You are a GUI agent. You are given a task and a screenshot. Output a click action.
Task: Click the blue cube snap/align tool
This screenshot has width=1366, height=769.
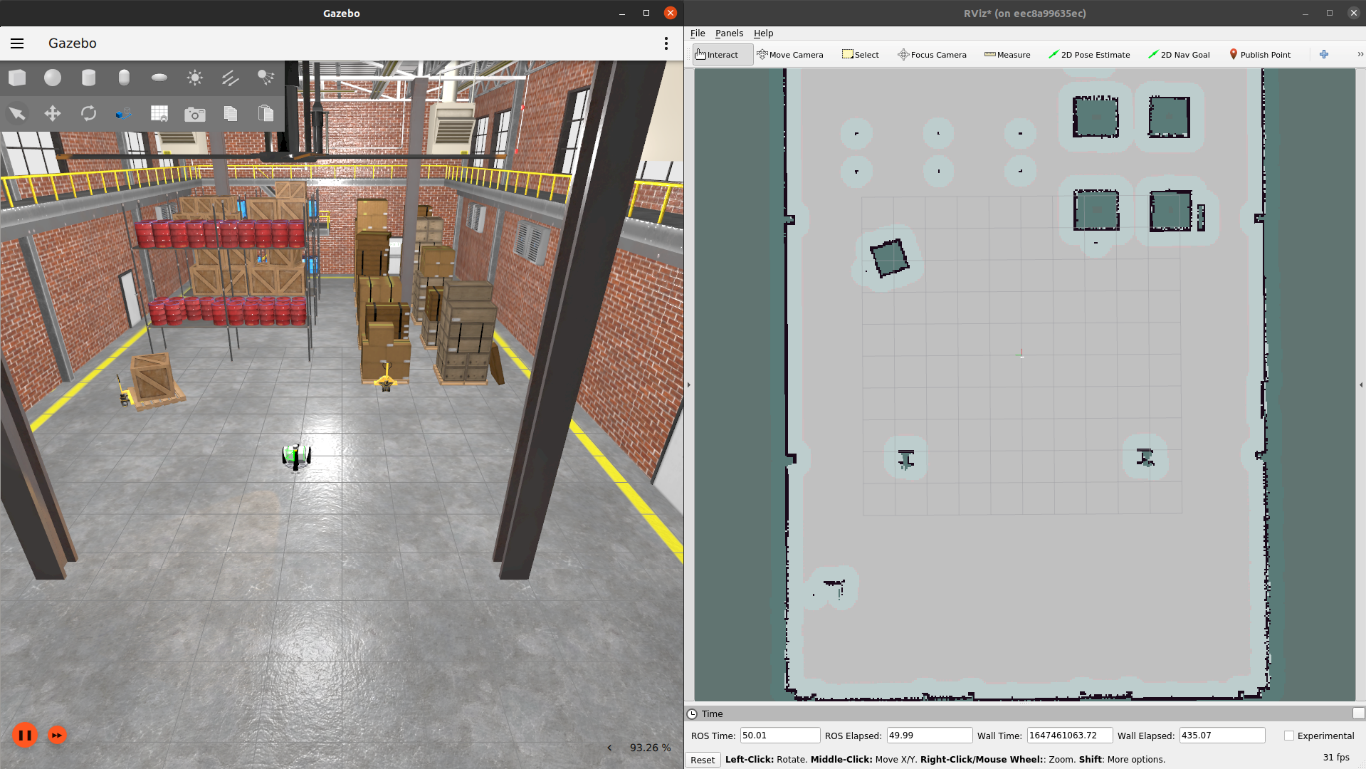point(124,114)
